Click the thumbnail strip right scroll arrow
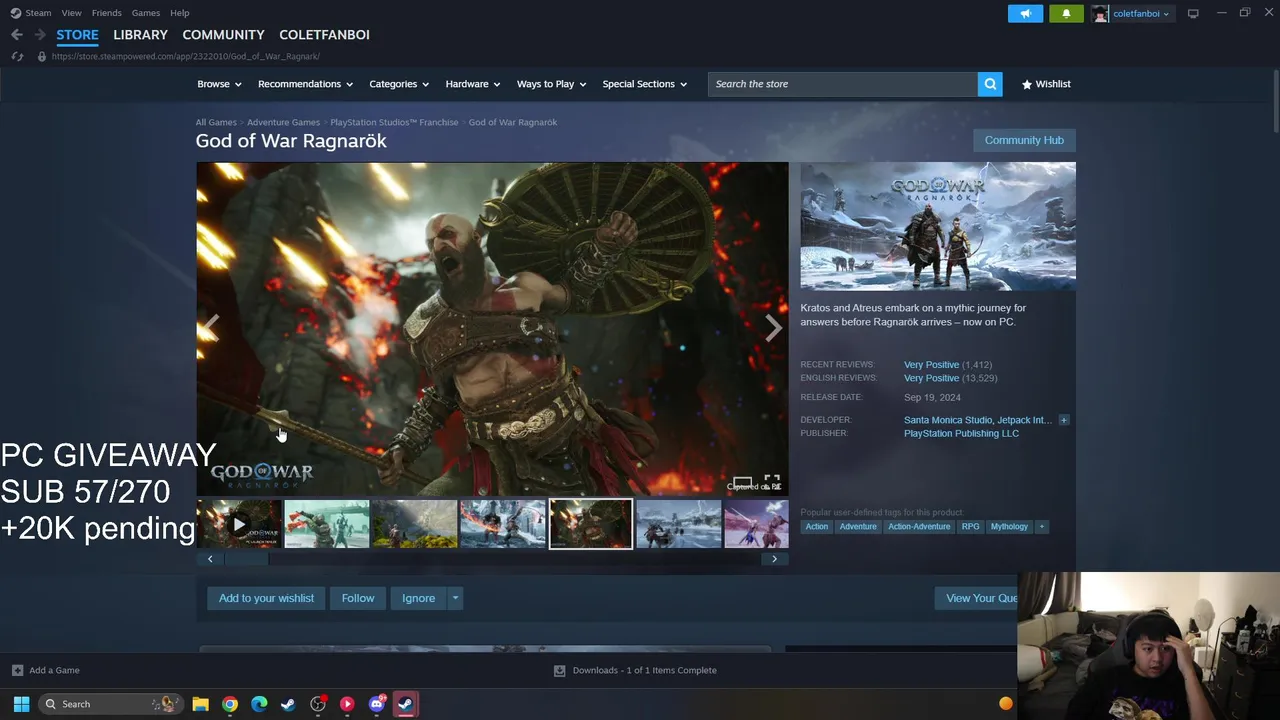Screen dimensions: 1280x720 (x=774, y=559)
